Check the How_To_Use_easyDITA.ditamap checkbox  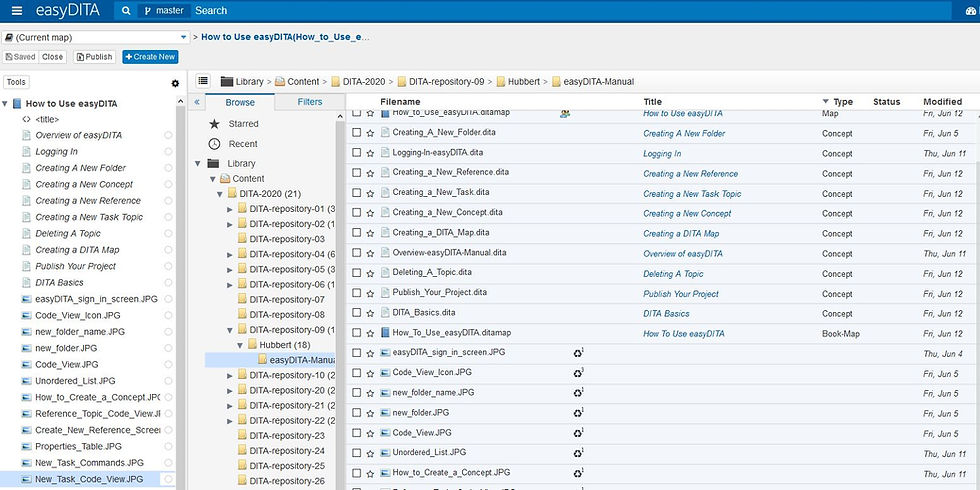pos(356,333)
